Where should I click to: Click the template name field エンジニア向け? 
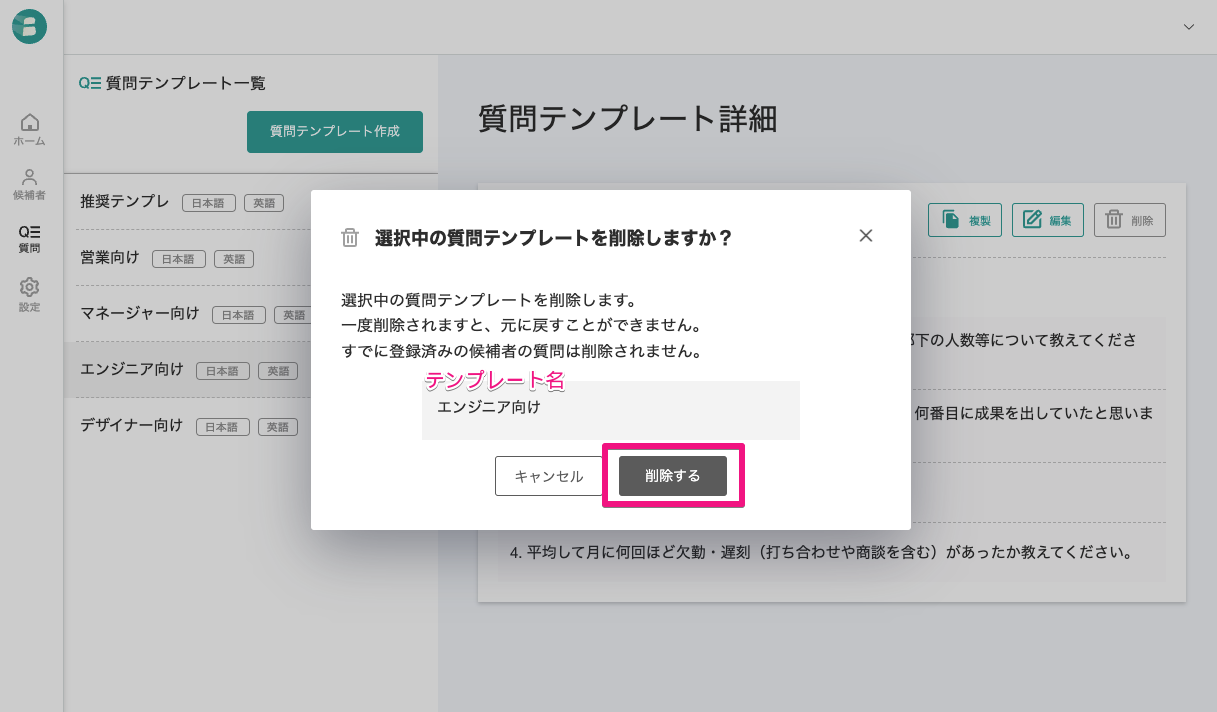[611, 410]
